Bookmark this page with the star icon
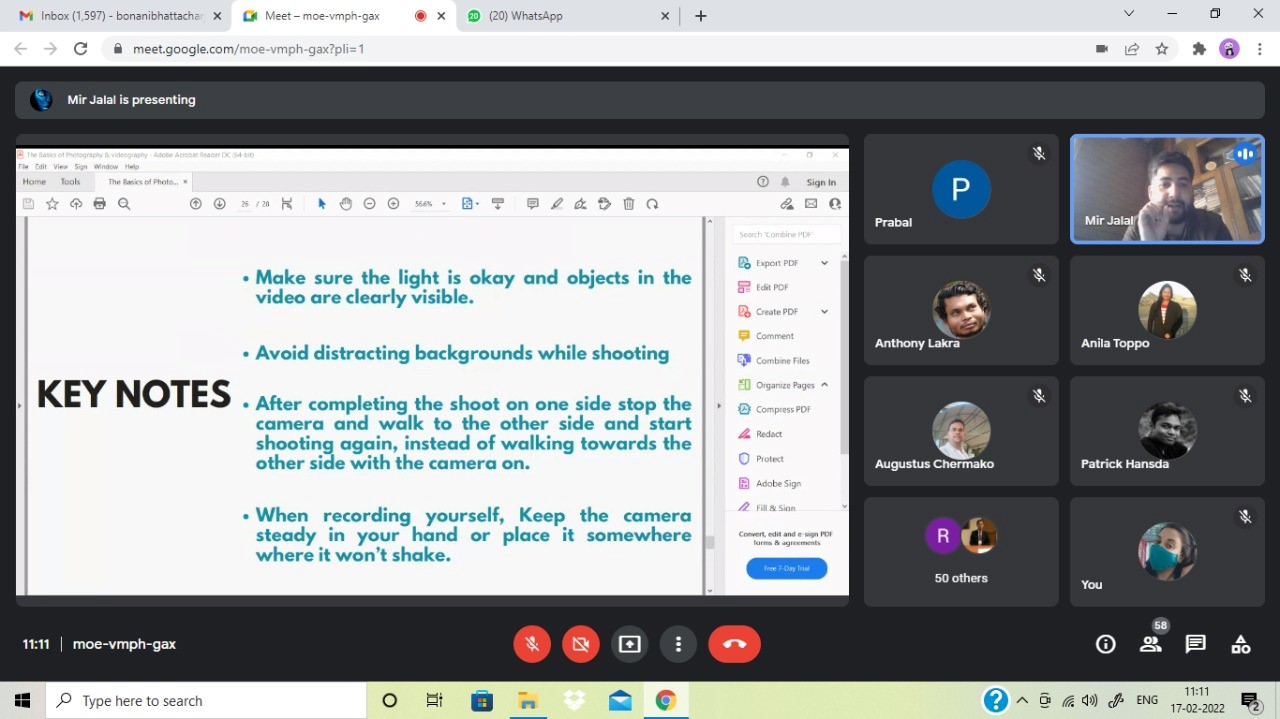 tap(1161, 48)
